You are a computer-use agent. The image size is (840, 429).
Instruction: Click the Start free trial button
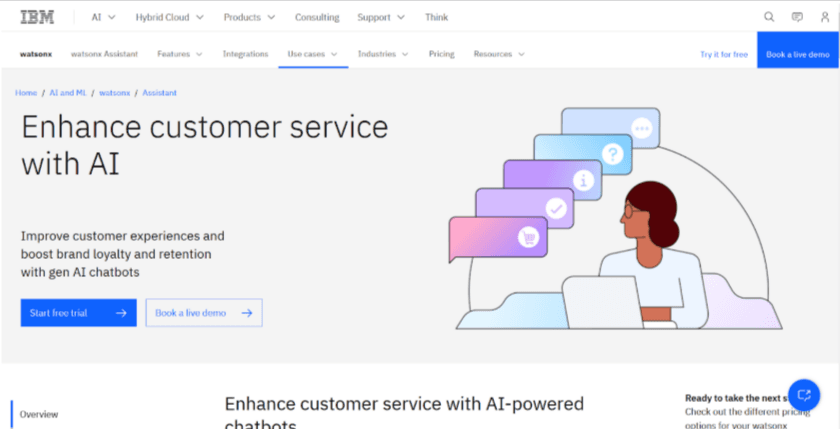tap(79, 313)
